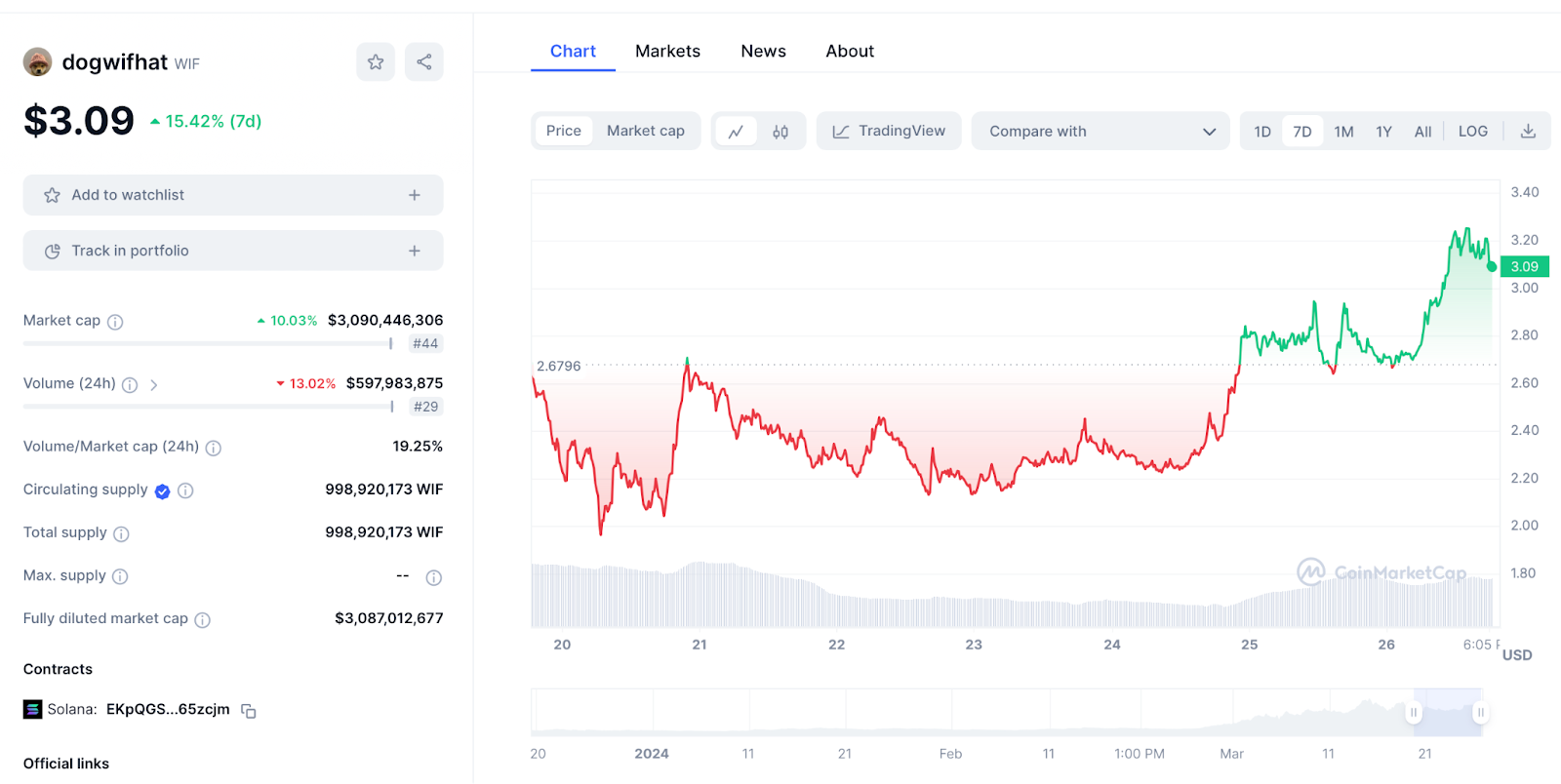The image size is (1561, 784).
Task: Open the About tab
Action: pos(850,52)
